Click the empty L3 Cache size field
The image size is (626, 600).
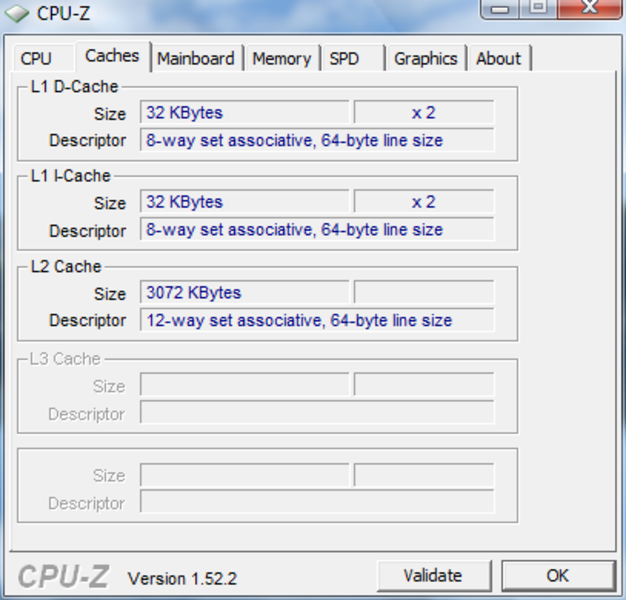coord(245,385)
